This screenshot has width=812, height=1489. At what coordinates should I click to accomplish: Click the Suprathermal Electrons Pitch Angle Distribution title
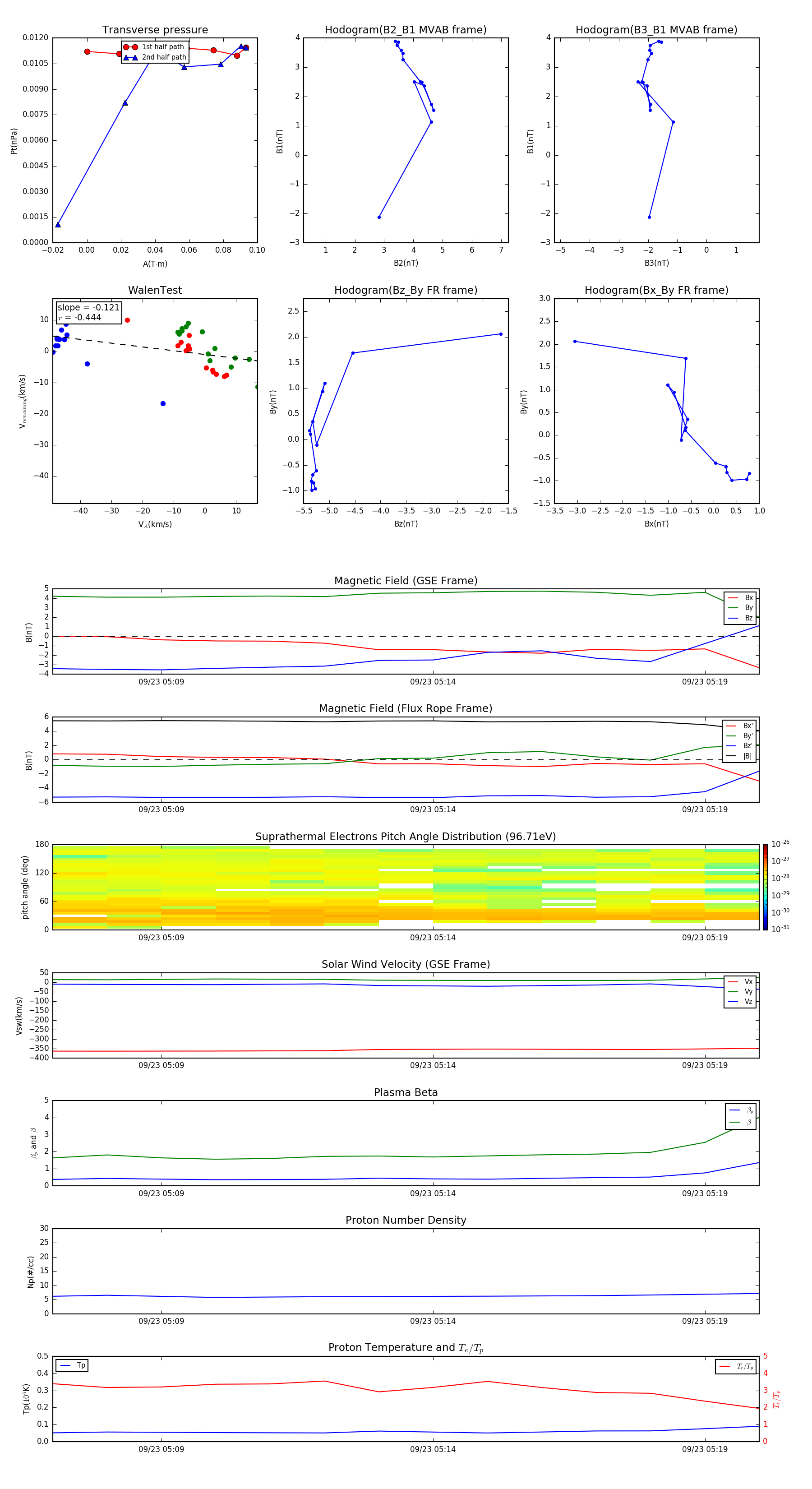tap(406, 837)
